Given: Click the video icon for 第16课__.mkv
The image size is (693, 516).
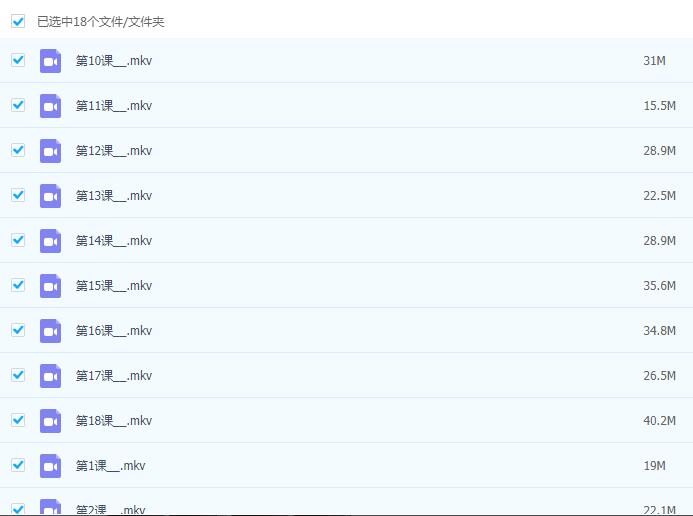Looking at the screenshot, I should click(50, 330).
